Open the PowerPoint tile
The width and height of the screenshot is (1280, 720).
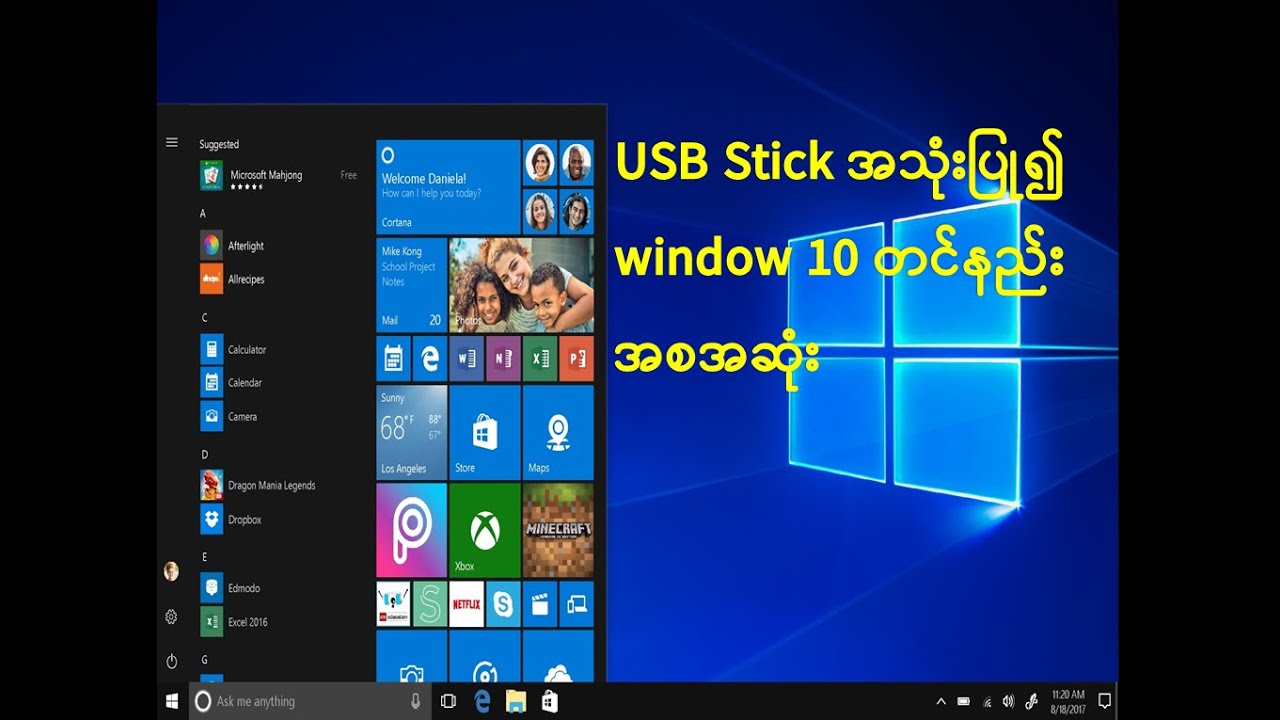coord(576,358)
